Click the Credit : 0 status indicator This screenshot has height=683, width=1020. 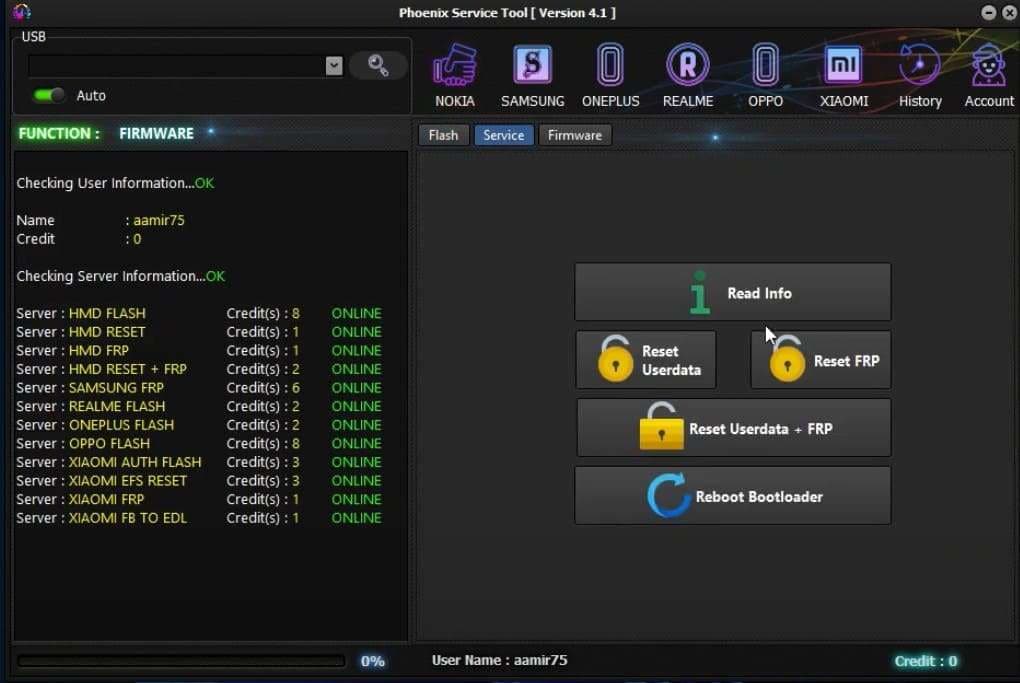click(927, 660)
